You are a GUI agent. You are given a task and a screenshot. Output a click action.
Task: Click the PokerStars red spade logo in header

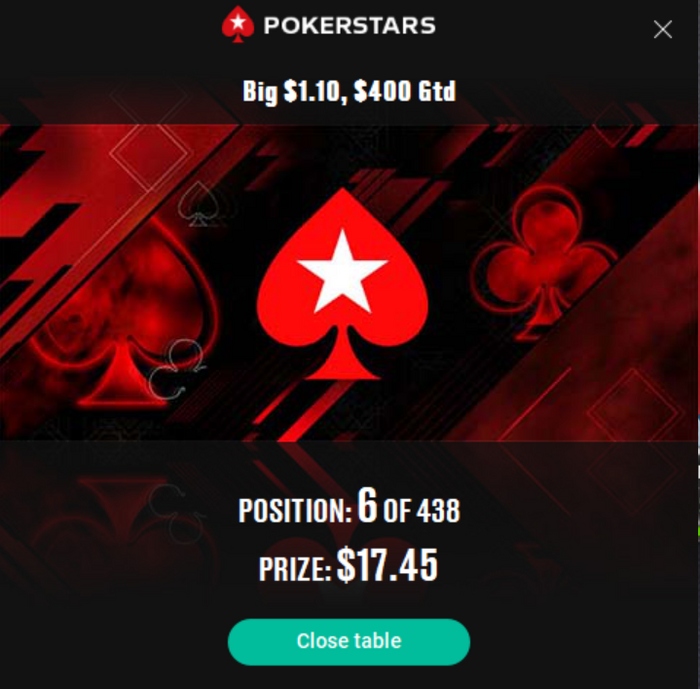238,24
